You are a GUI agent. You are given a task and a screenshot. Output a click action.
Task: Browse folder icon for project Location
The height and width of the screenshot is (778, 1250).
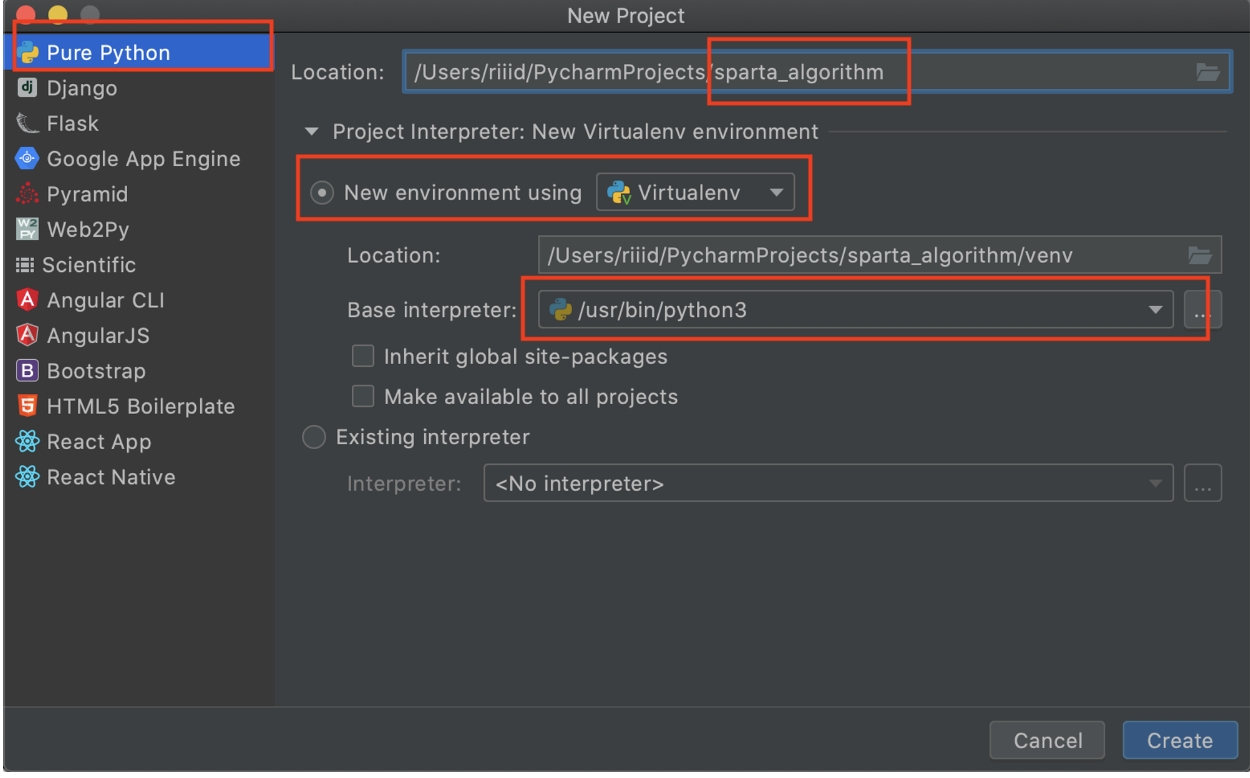[1208, 72]
